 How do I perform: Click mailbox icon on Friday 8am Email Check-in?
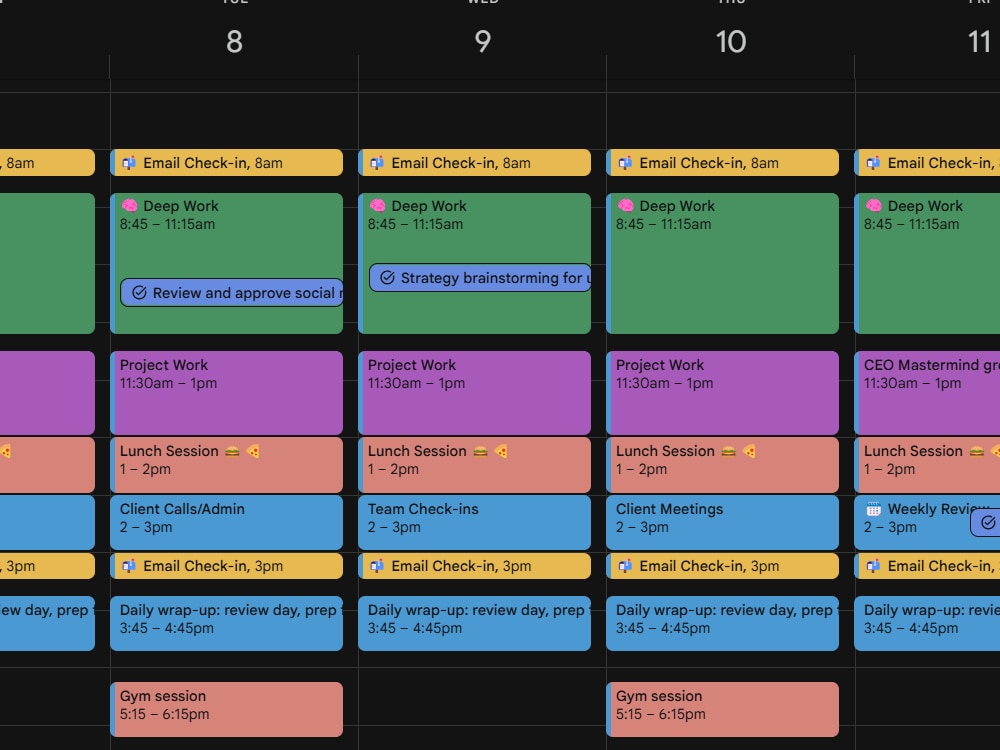(874, 163)
